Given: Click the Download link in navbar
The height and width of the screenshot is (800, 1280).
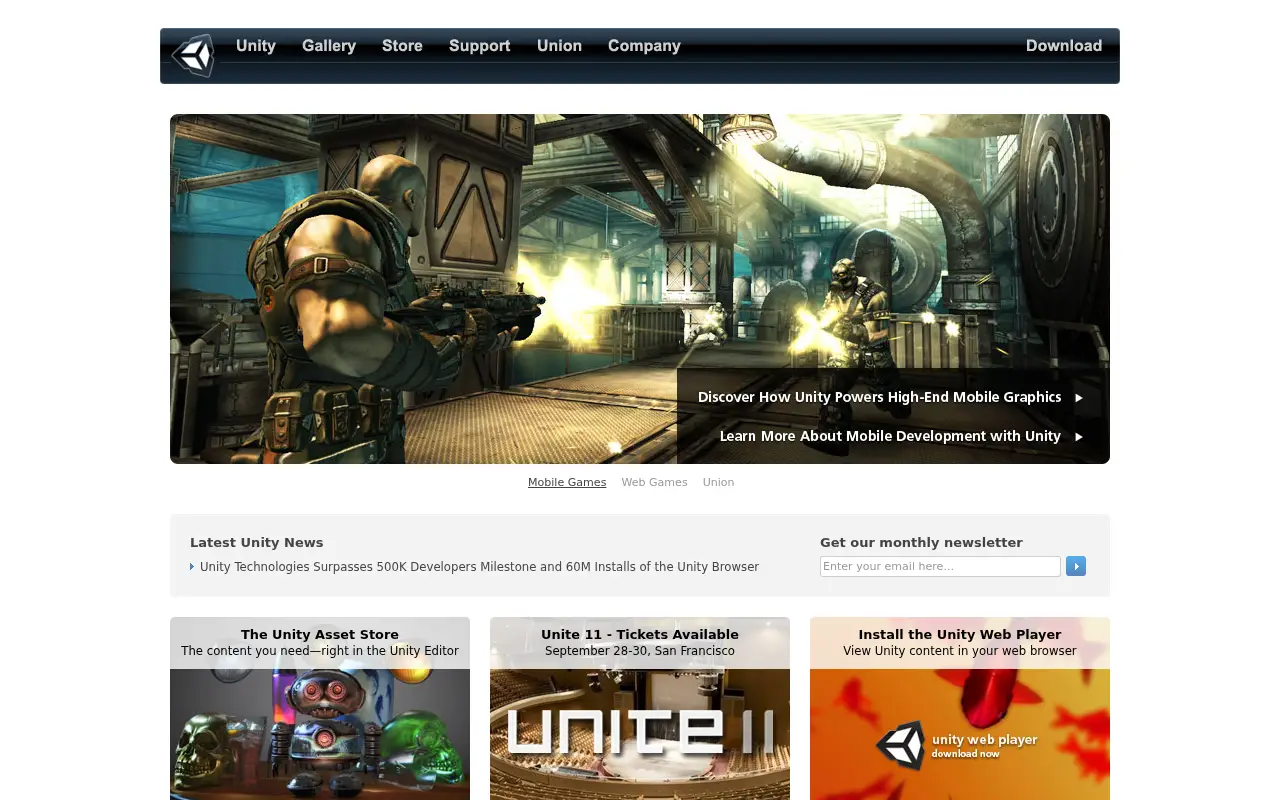Looking at the screenshot, I should coord(1064,46).
